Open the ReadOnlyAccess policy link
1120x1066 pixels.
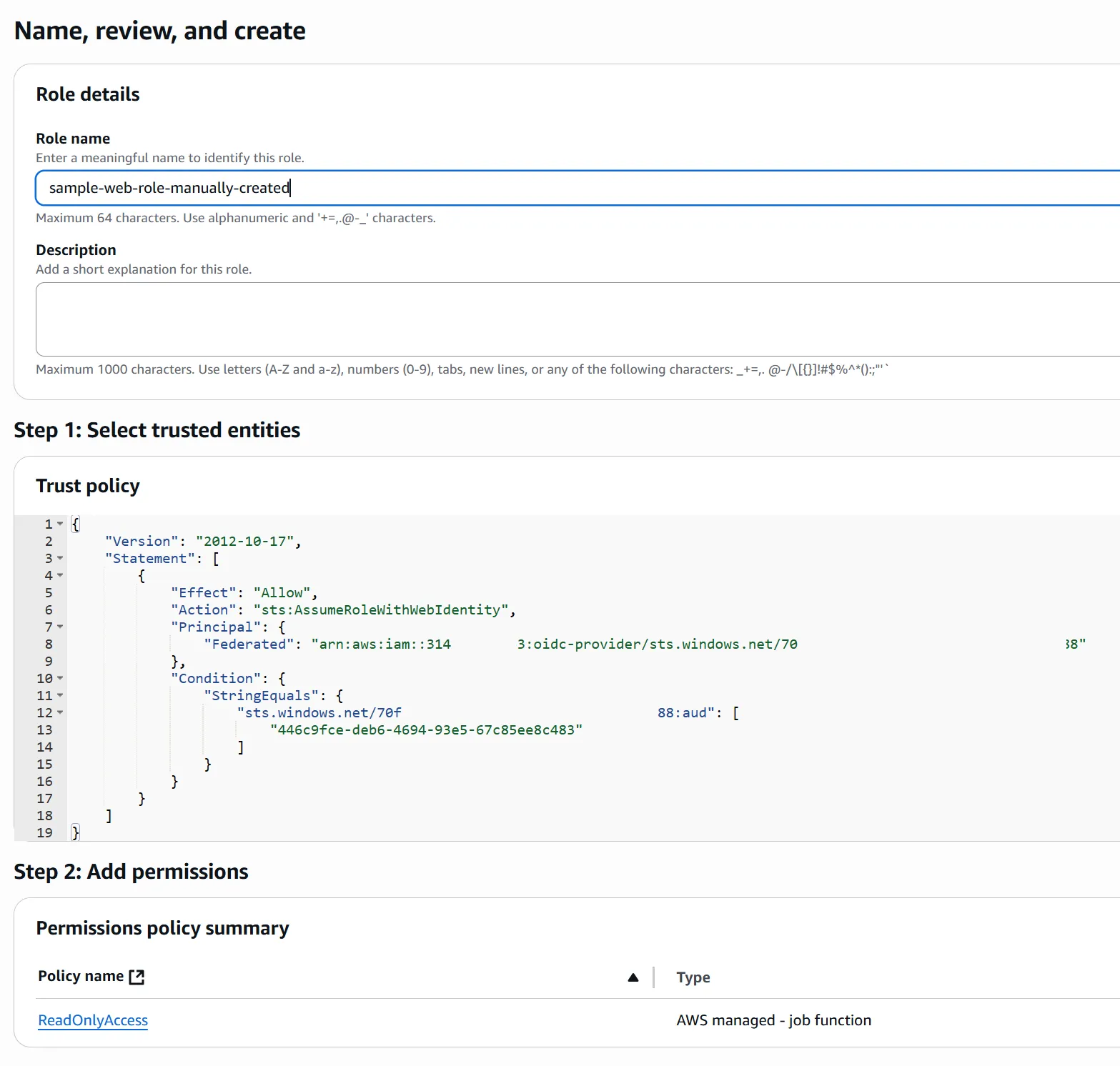[92, 1020]
